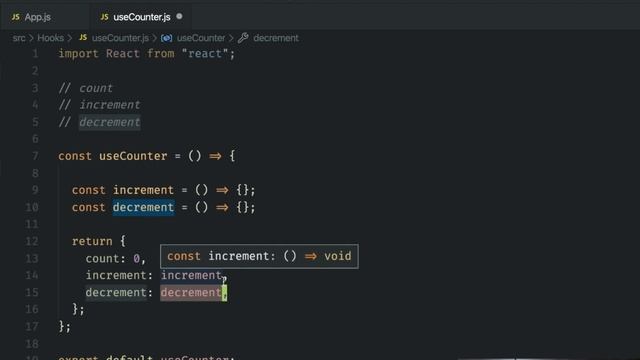The width and height of the screenshot is (640, 360).
Task: Open the src breadcrumb folder
Action: pos(19,38)
